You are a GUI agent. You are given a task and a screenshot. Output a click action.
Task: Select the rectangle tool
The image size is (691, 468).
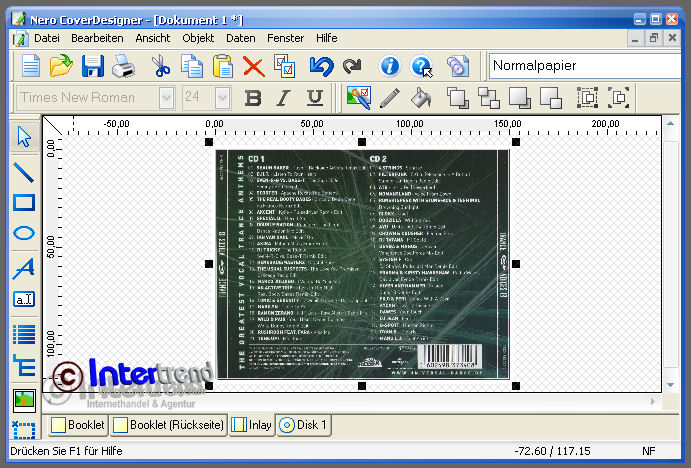point(24,203)
